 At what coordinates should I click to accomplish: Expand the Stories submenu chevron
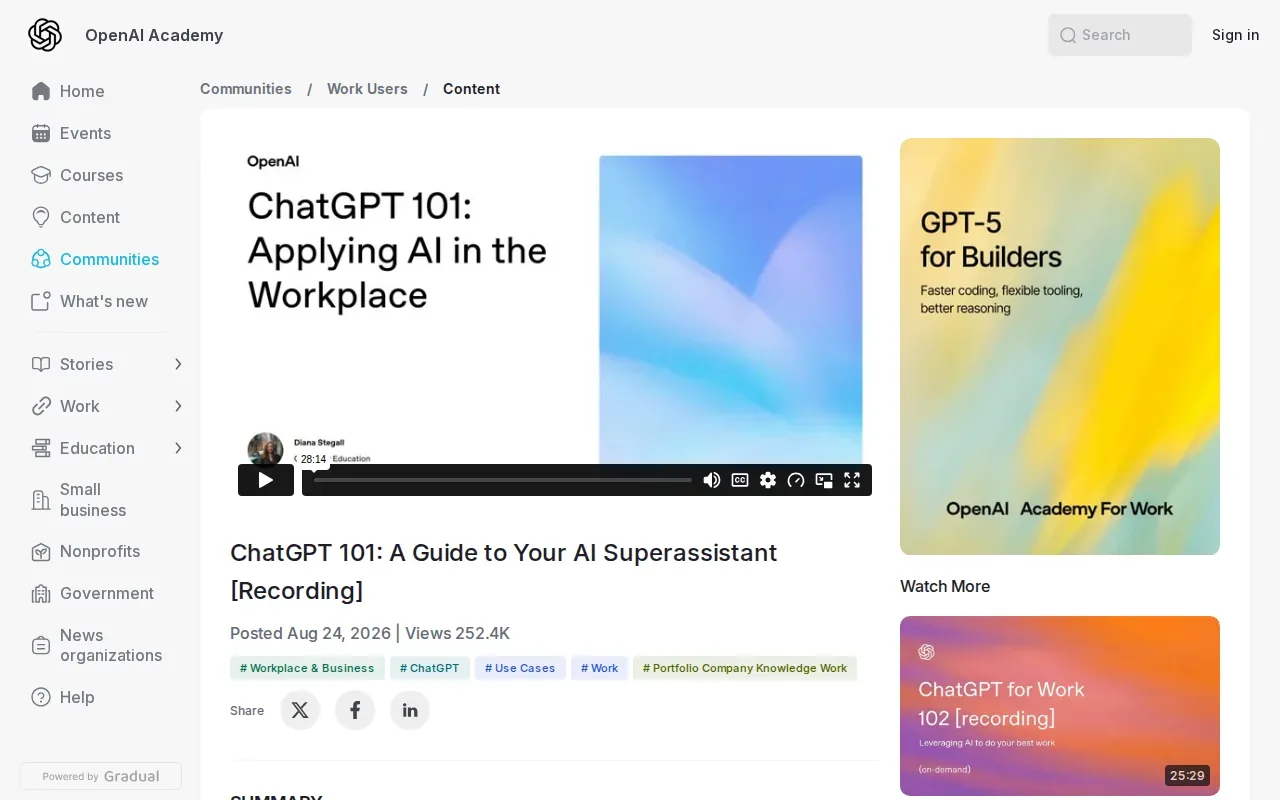click(178, 364)
